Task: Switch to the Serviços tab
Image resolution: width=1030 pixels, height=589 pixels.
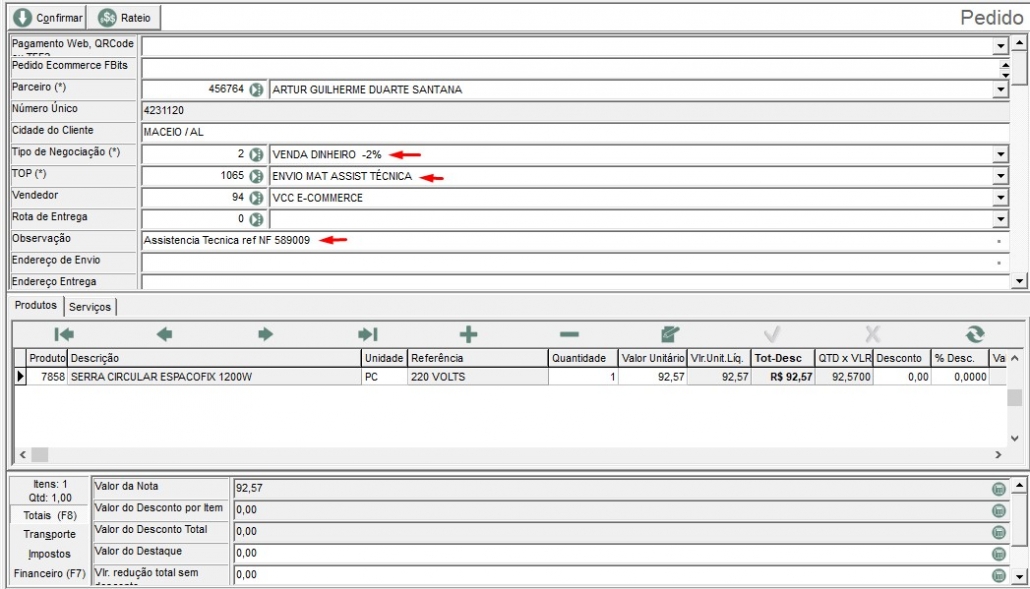Action: pos(90,307)
